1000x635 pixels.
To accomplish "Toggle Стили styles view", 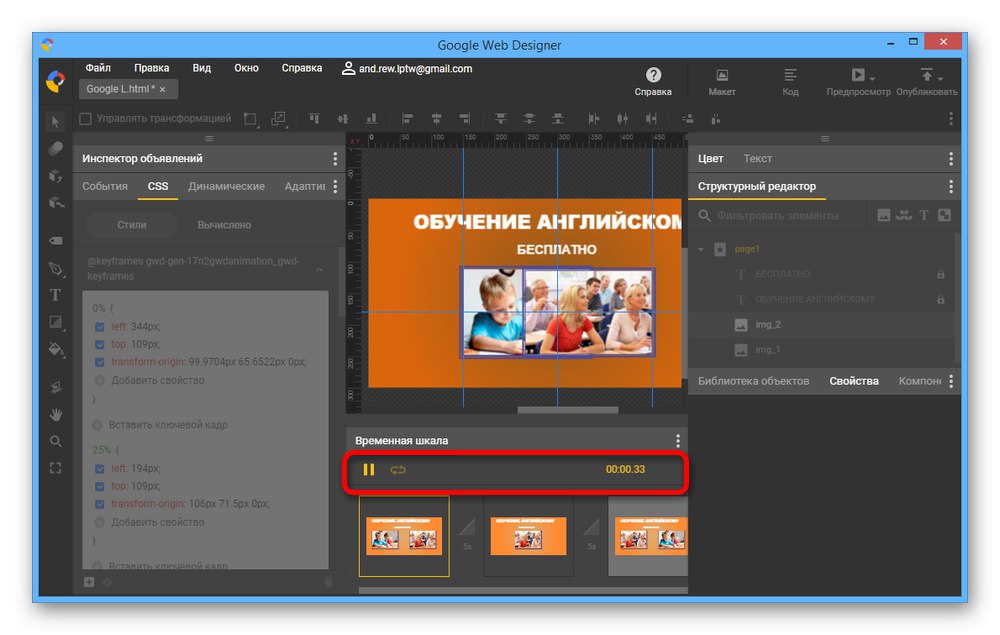I will 132,225.
